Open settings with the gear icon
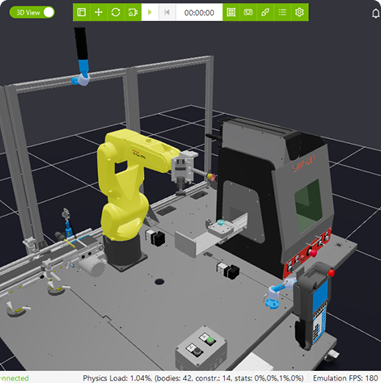Viewport: 381px width, 383px height. coord(299,12)
